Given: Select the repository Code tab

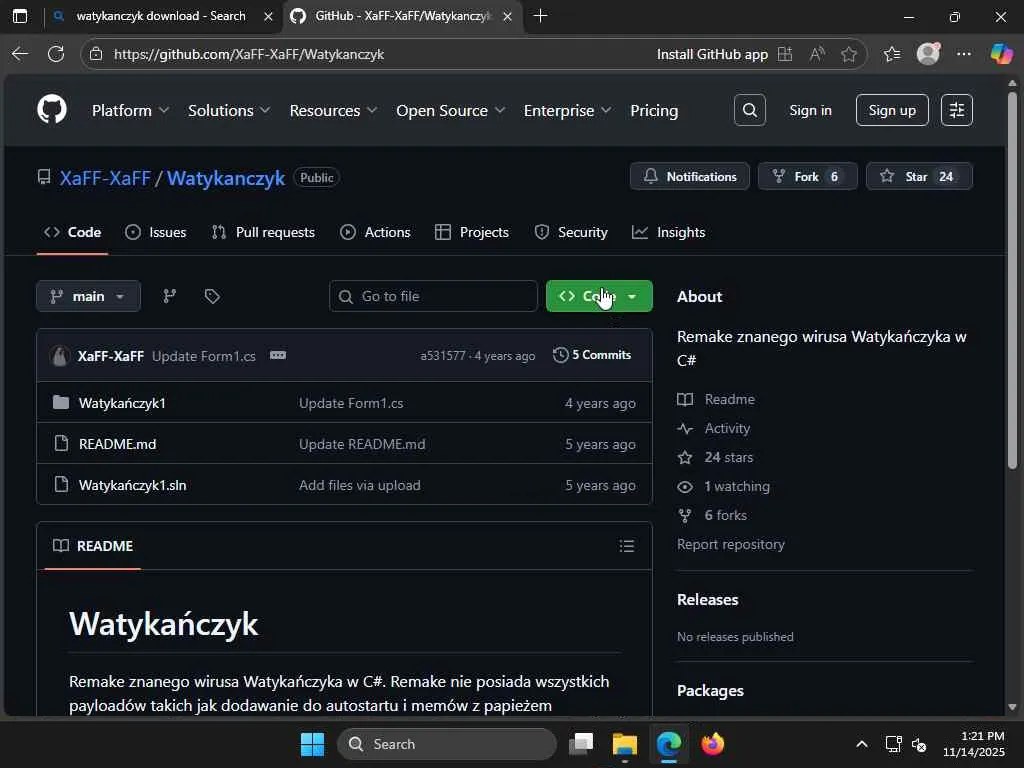Looking at the screenshot, I should [72, 232].
